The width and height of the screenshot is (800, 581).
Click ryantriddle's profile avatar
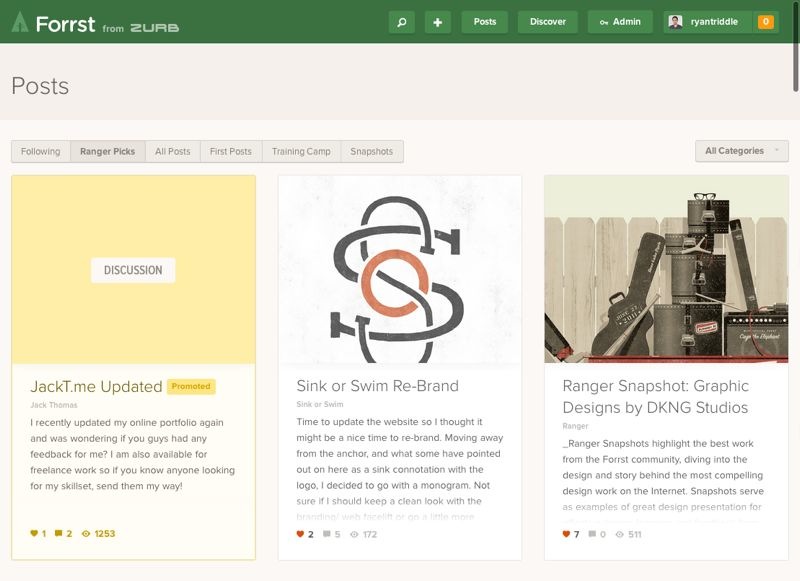[676, 22]
